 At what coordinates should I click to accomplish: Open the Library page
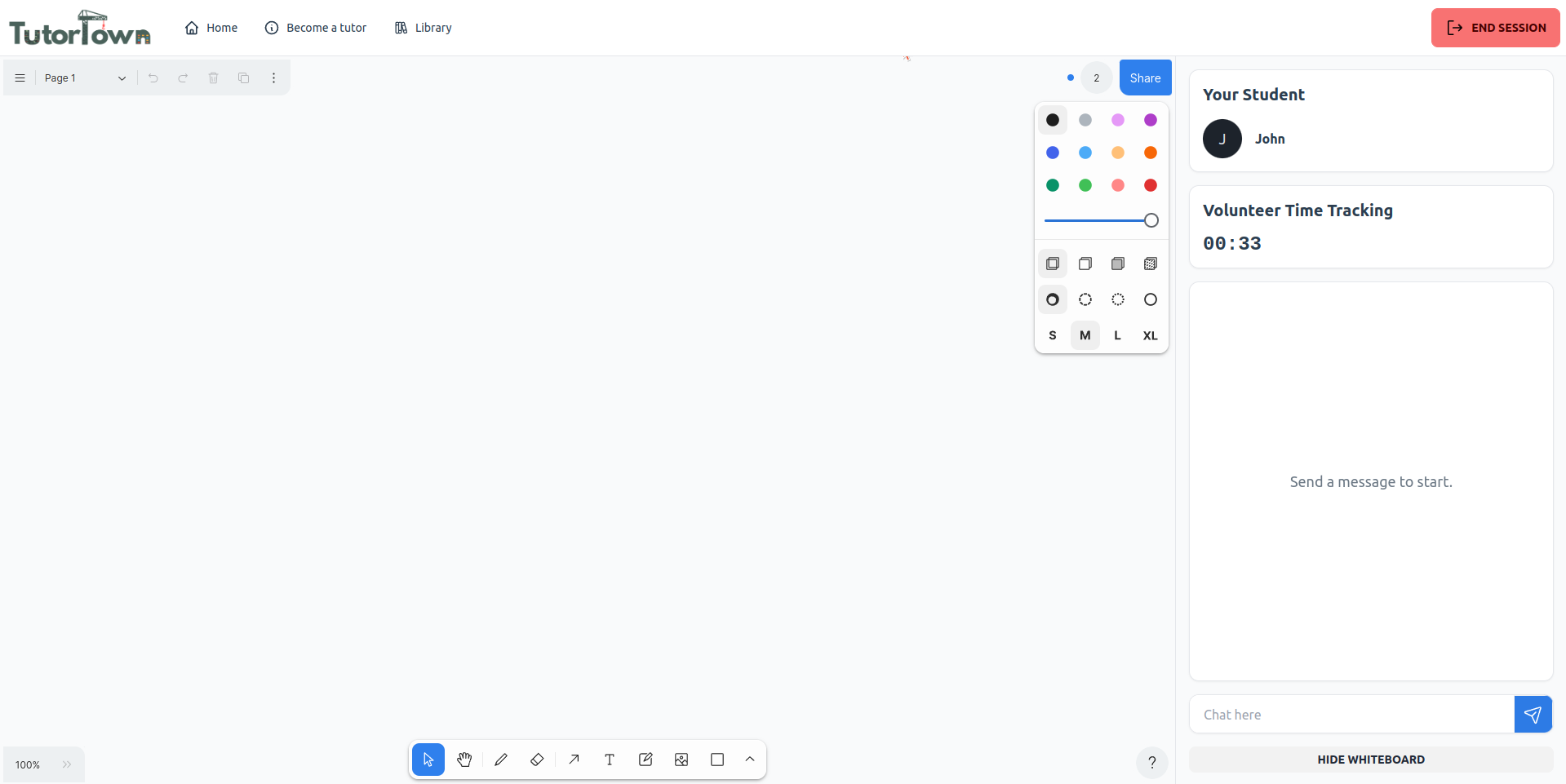[423, 28]
